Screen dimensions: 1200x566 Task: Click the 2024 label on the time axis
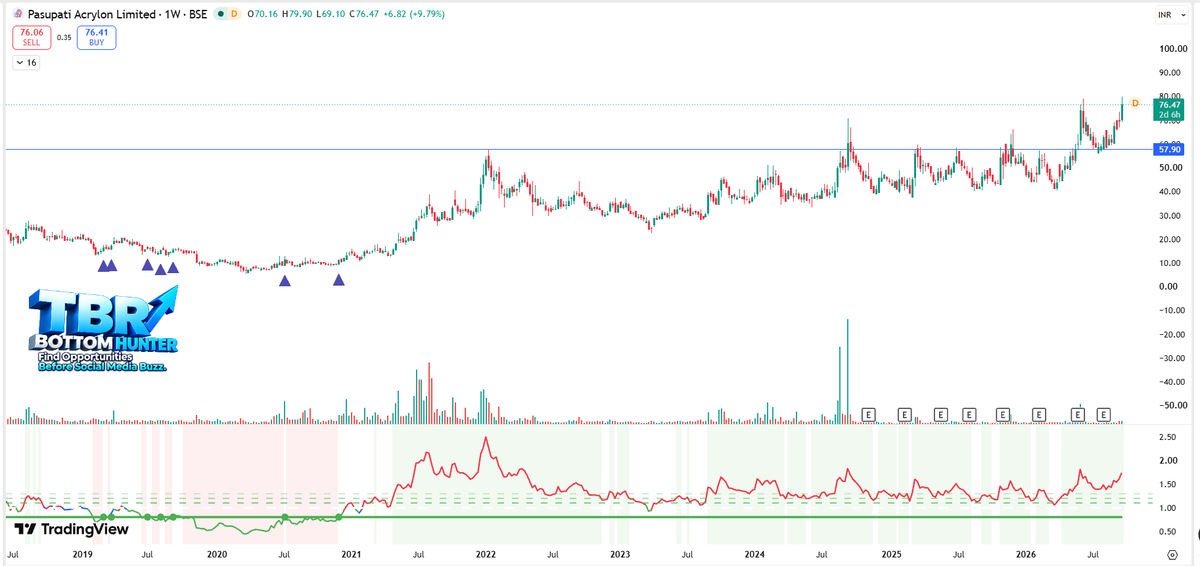click(x=755, y=553)
